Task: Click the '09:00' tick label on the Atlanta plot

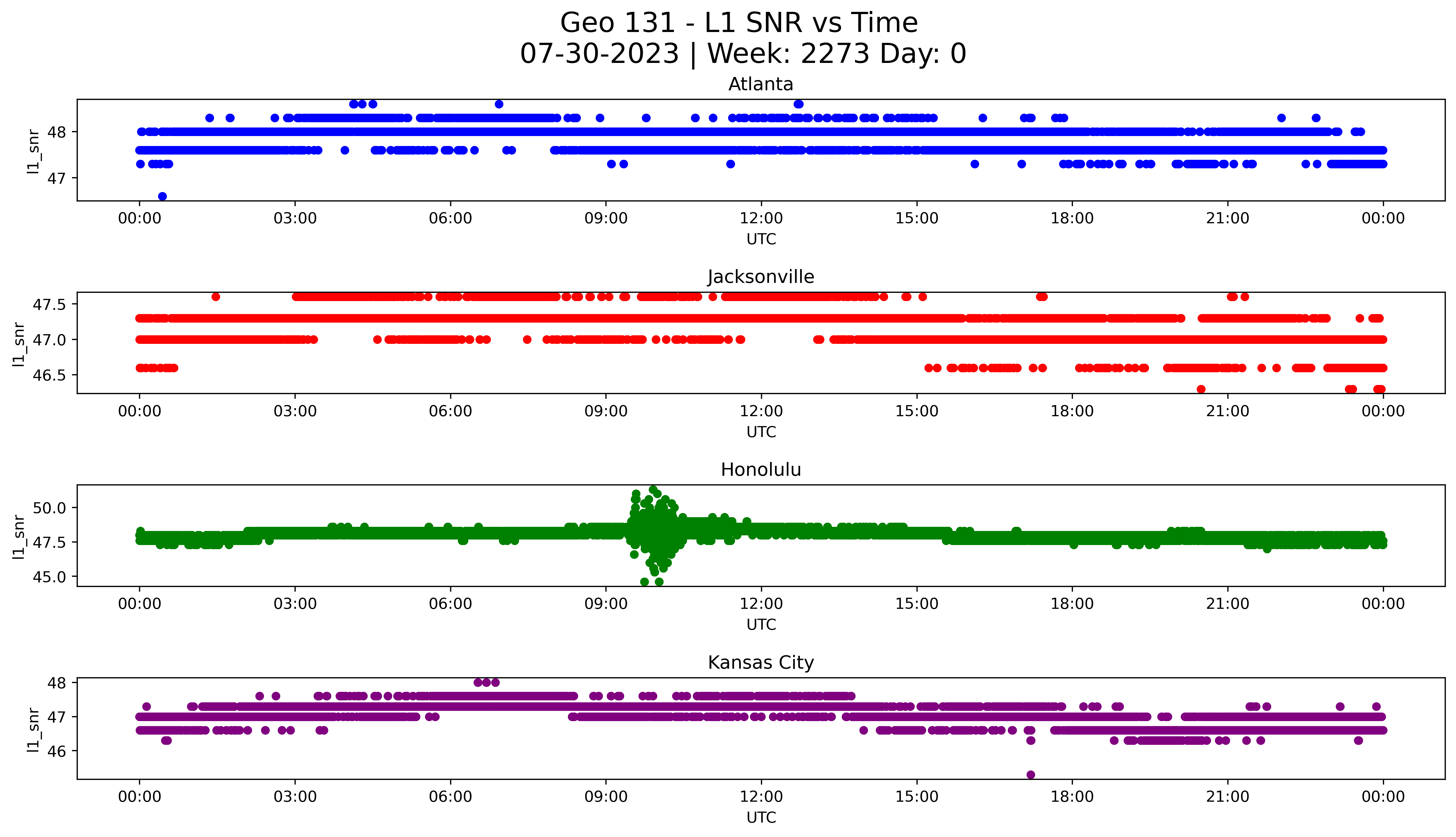Action: [x=606, y=219]
